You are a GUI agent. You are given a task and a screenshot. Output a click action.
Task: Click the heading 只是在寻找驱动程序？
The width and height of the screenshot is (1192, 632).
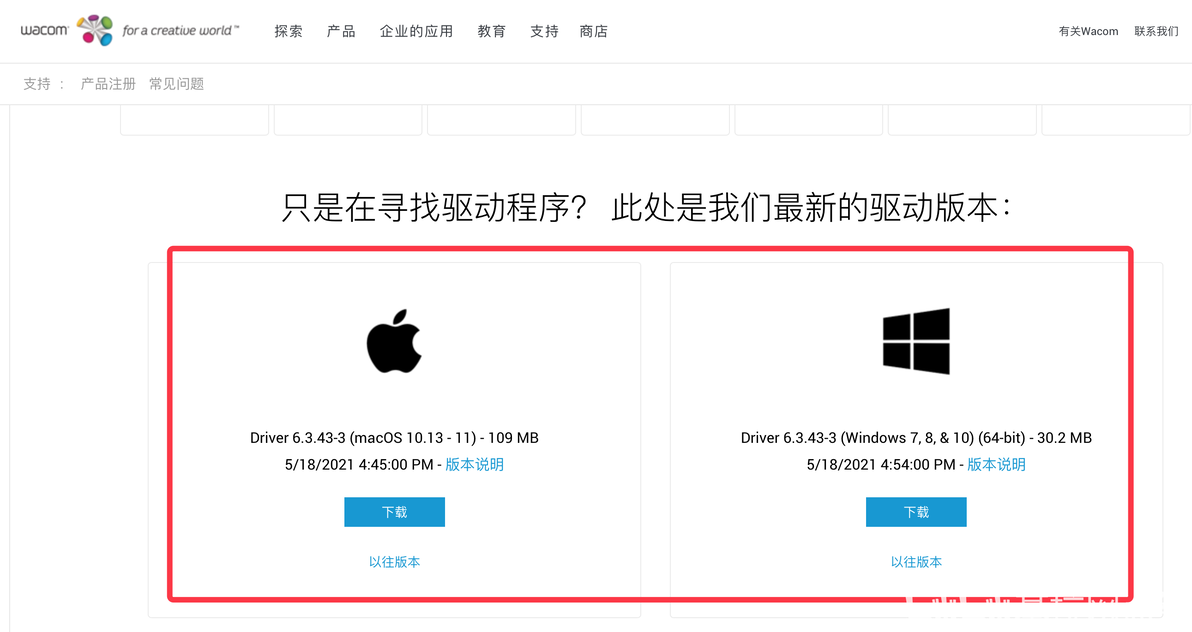tap(434, 207)
